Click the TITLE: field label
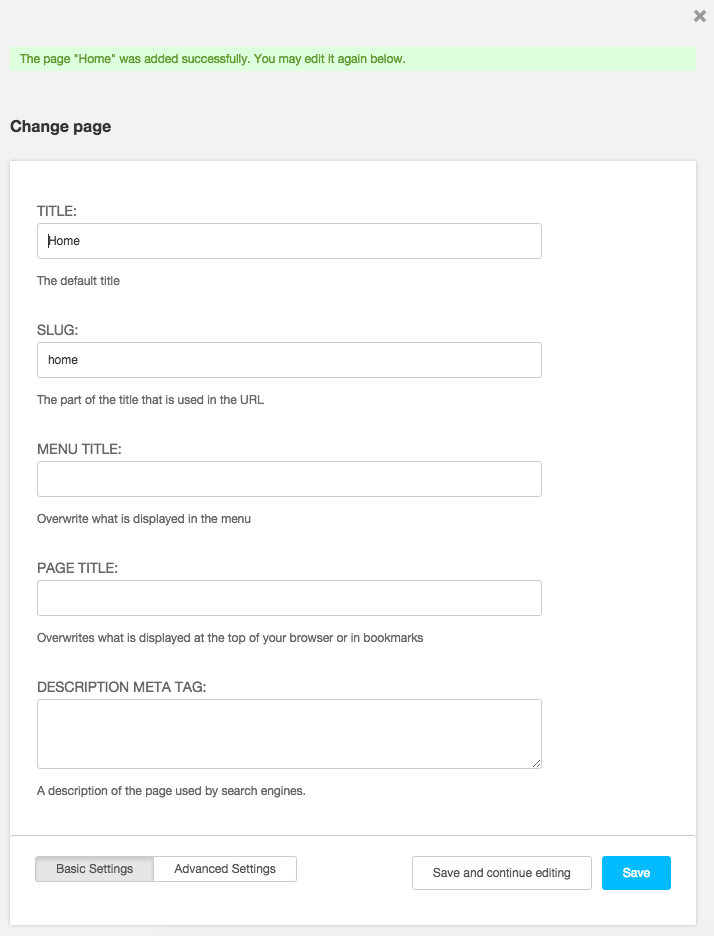This screenshot has height=936, width=714. point(57,211)
